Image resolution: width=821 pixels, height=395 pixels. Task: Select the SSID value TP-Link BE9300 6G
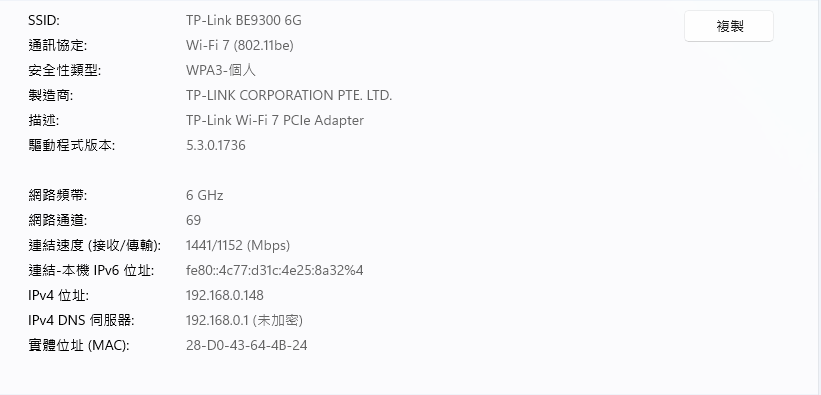[243, 20]
